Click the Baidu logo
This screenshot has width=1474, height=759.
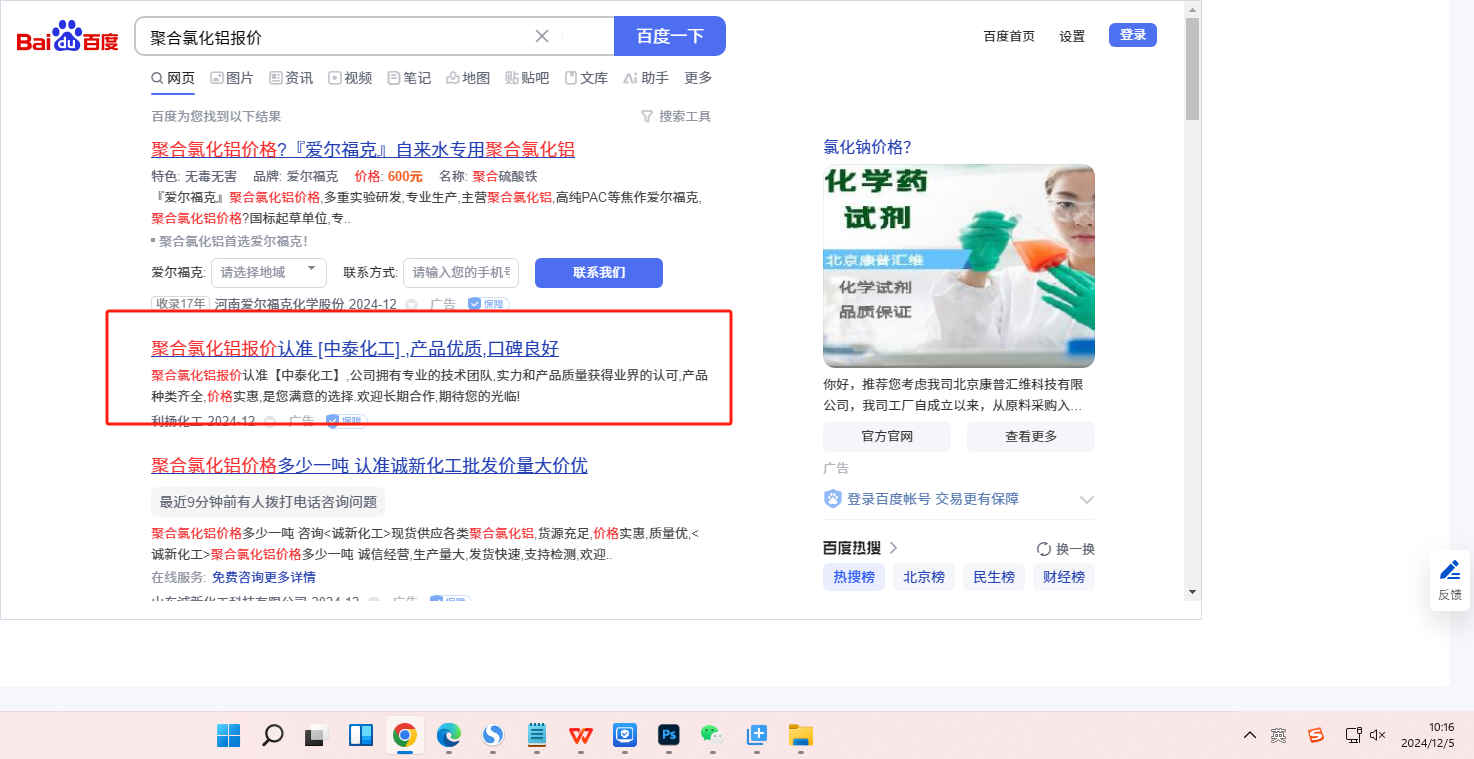67,37
